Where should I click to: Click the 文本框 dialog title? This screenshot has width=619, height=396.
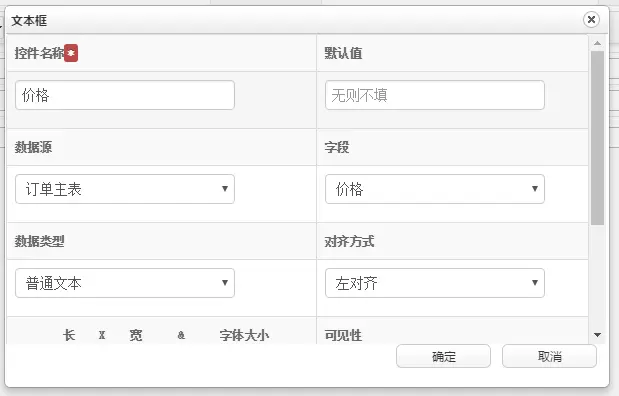(x=29, y=21)
